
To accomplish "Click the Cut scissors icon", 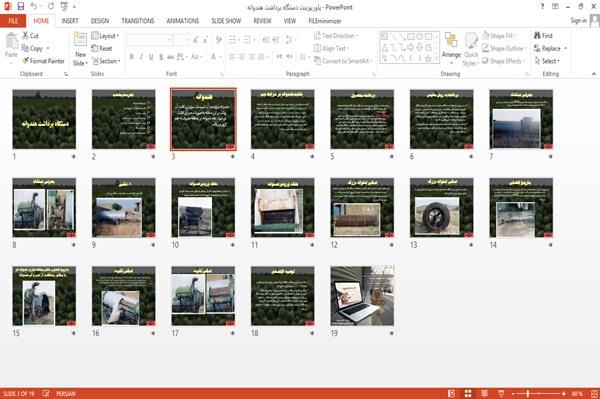I will (x=25, y=36).
